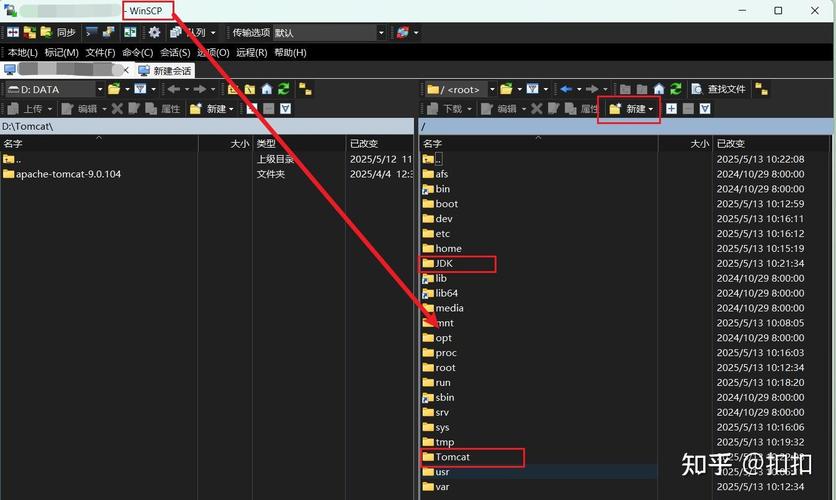
Task: Click the Synchronize (同步) toolbar button
Action: [58, 33]
